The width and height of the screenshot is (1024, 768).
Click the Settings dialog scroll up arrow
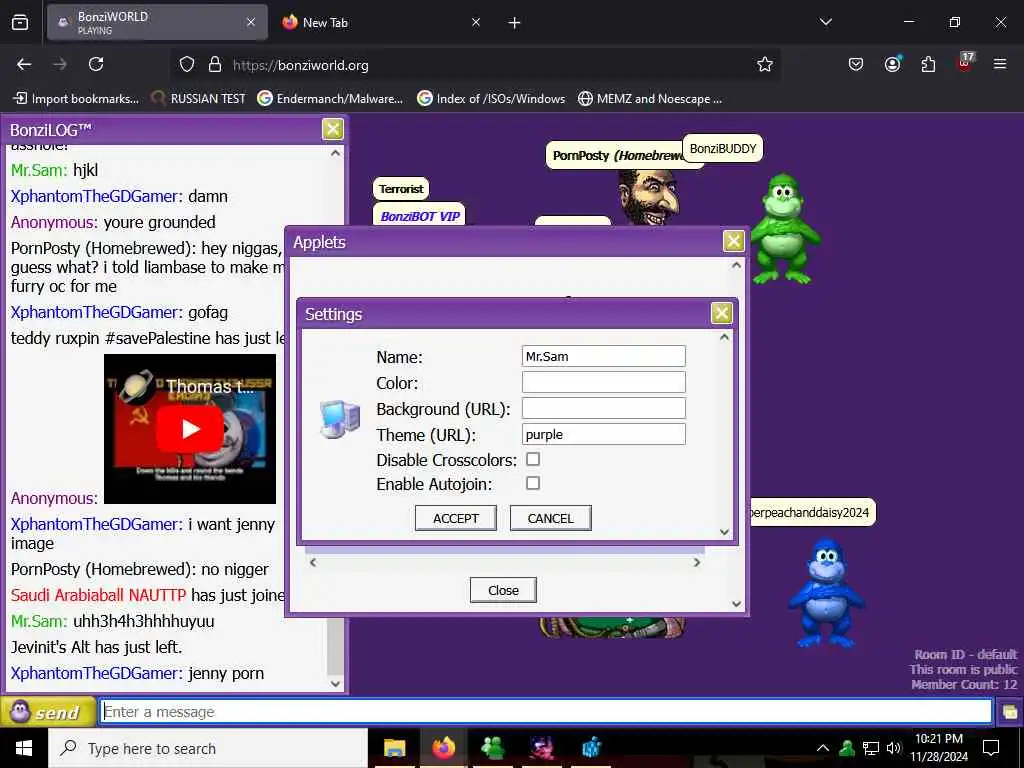click(724, 337)
